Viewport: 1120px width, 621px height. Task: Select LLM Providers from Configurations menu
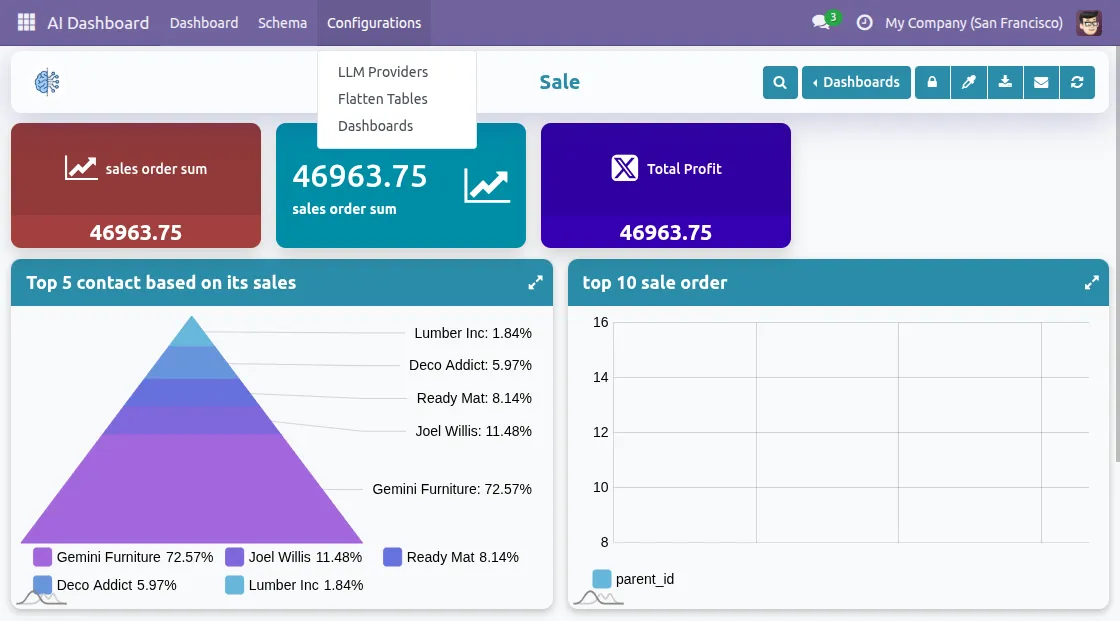[x=383, y=72]
